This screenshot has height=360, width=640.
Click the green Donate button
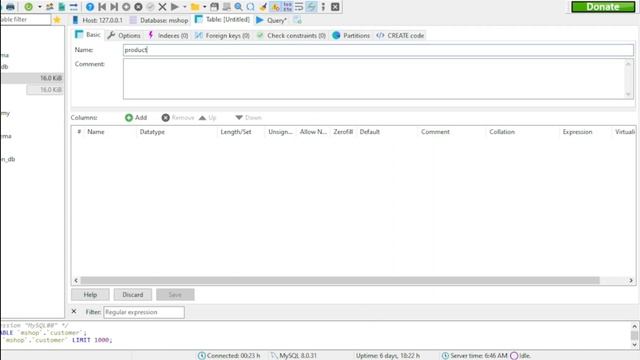(603, 7)
